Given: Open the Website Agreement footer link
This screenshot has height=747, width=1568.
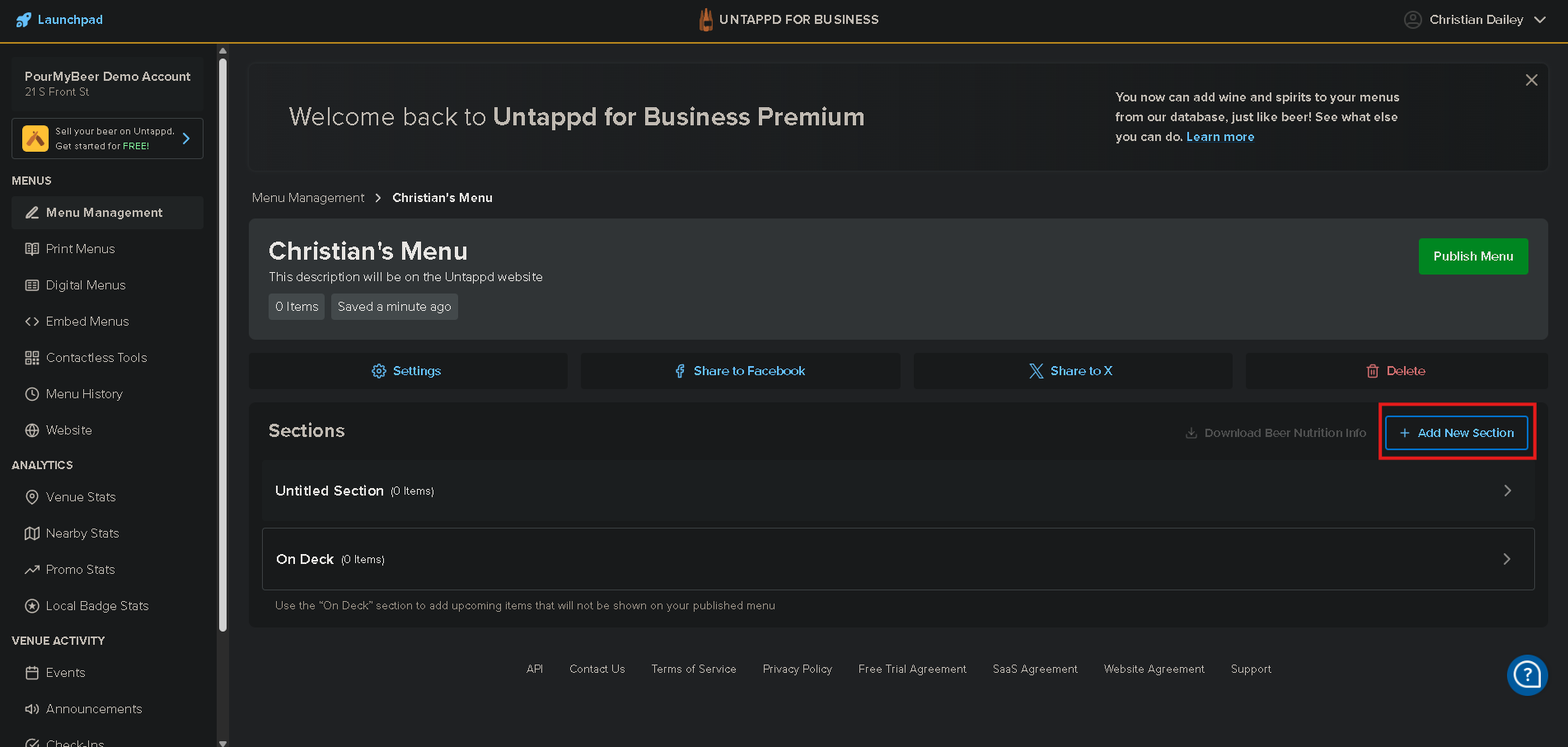Looking at the screenshot, I should [1154, 669].
